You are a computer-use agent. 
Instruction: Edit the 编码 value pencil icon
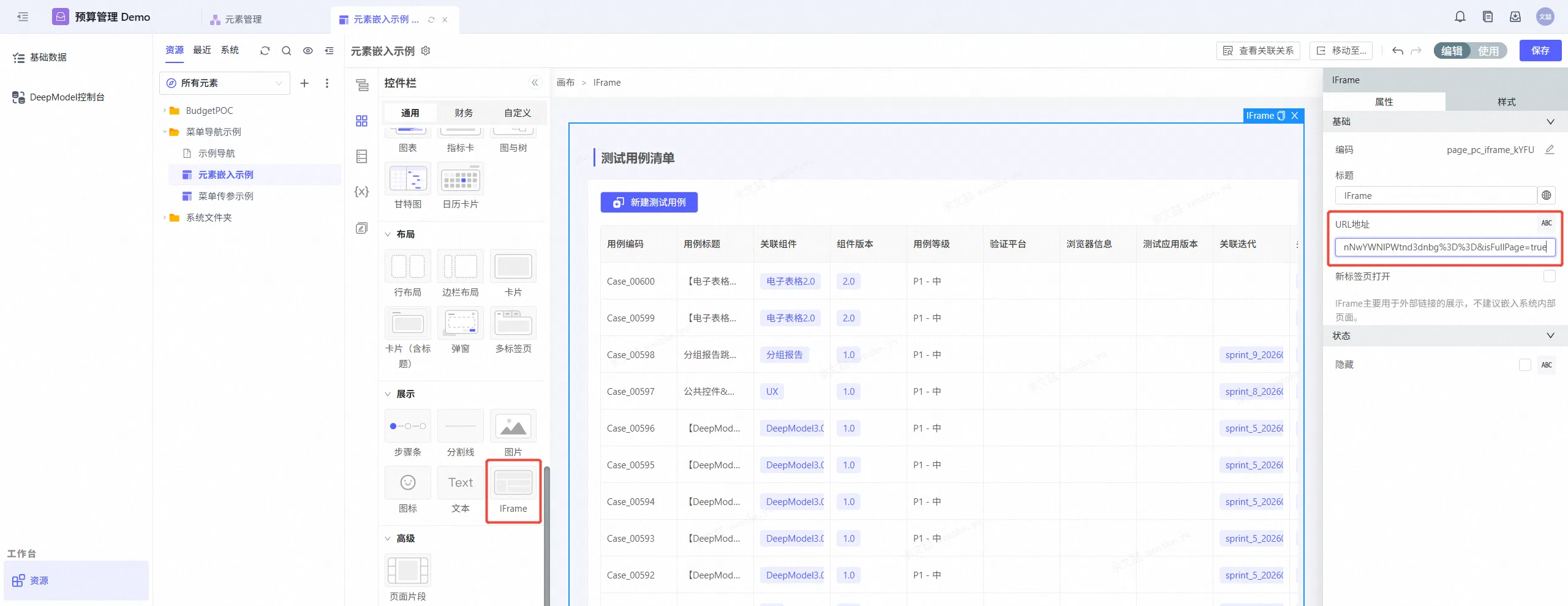point(1550,149)
